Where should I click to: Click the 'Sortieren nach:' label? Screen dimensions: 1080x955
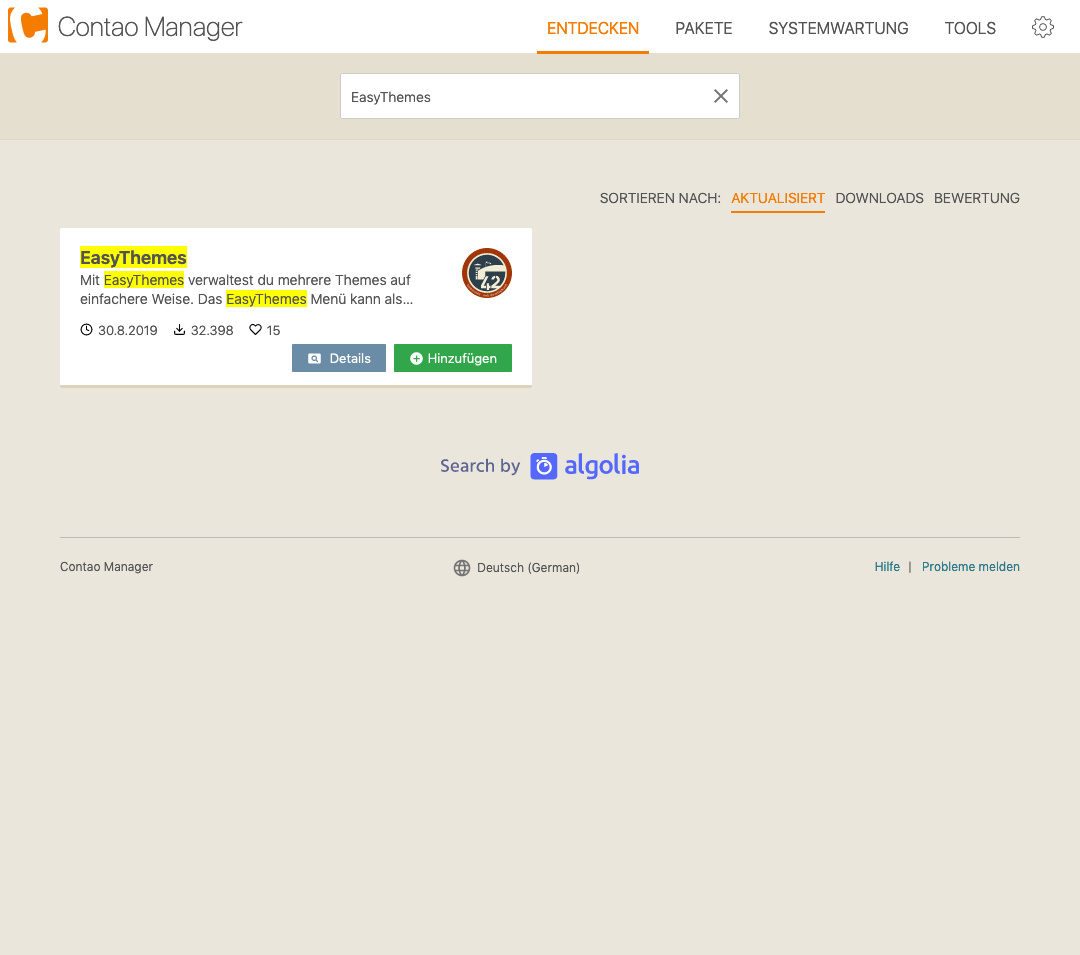click(x=660, y=198)
